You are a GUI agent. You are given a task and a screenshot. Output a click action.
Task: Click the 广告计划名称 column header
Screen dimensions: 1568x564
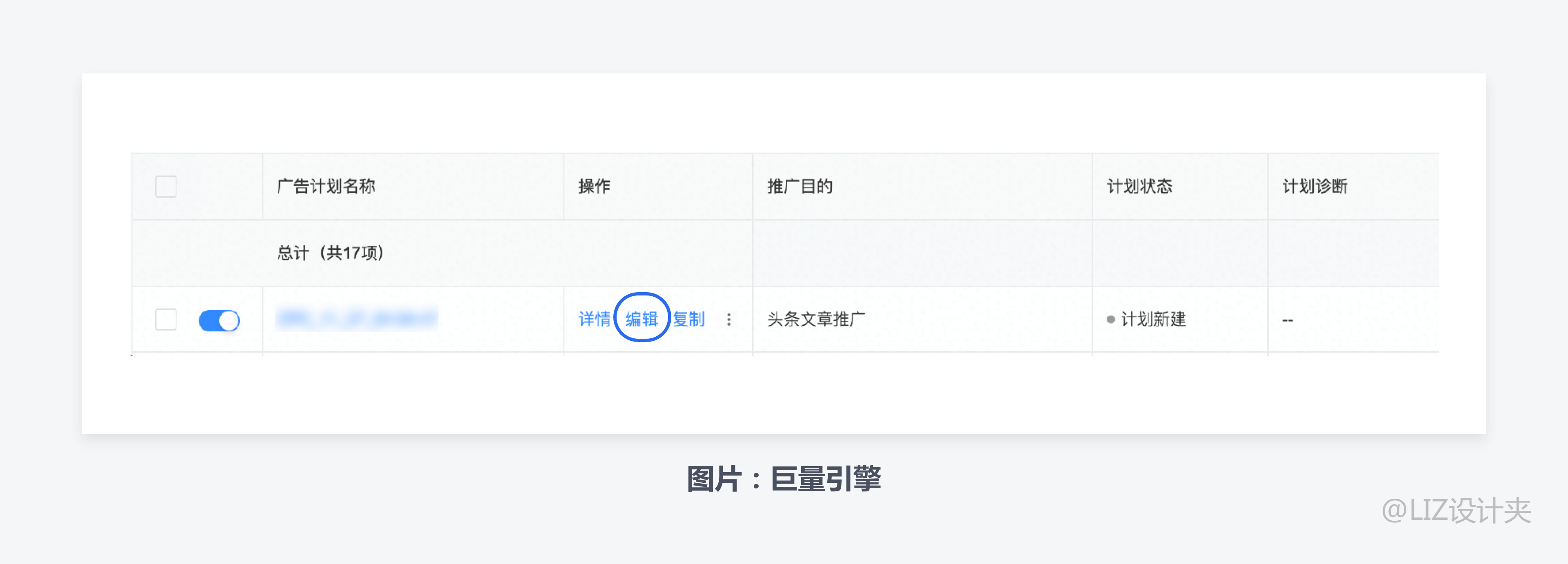tap(326, 186)
